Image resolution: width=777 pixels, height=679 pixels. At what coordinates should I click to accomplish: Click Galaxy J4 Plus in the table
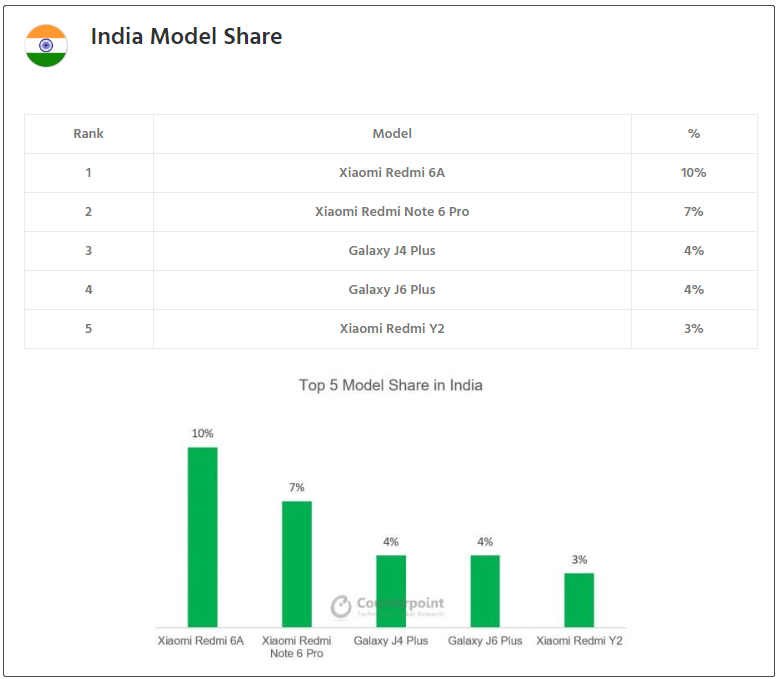tap(392, 250)
